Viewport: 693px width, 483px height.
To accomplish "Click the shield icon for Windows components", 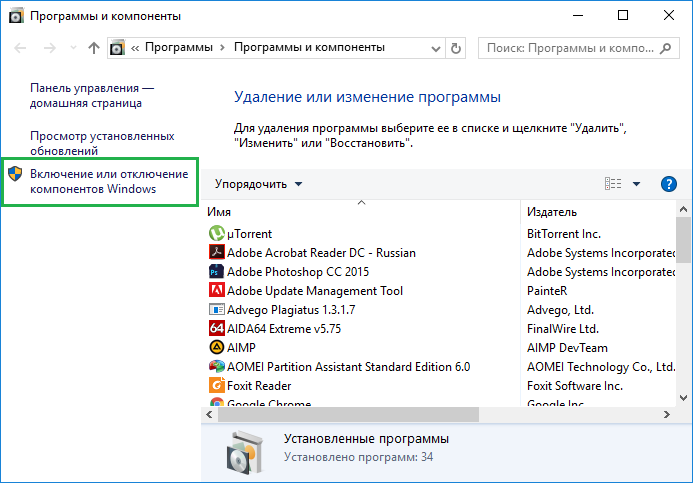I will (15, 174).
